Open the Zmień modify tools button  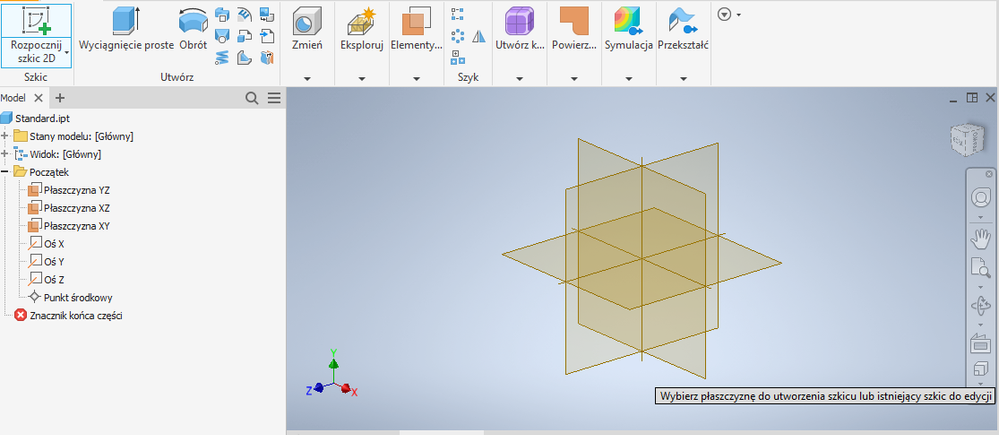click(x=307, y=31)
